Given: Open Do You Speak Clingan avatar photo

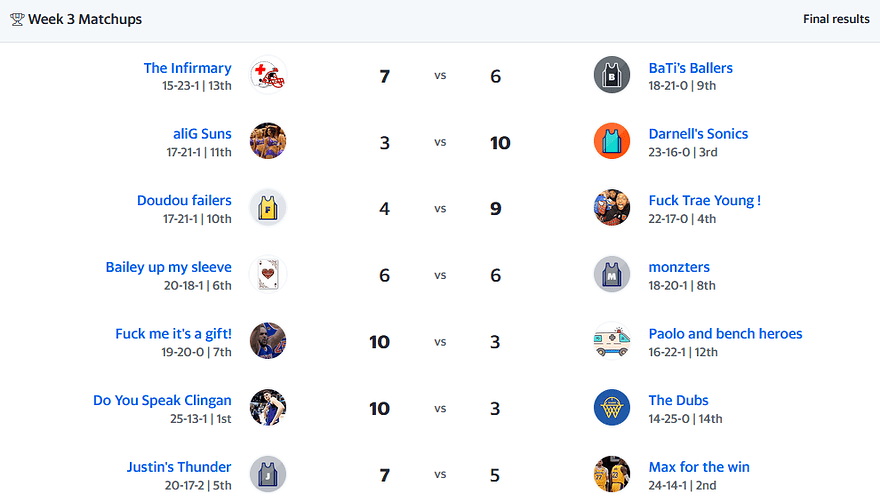Looking at the screenshot, I should 268,408.
